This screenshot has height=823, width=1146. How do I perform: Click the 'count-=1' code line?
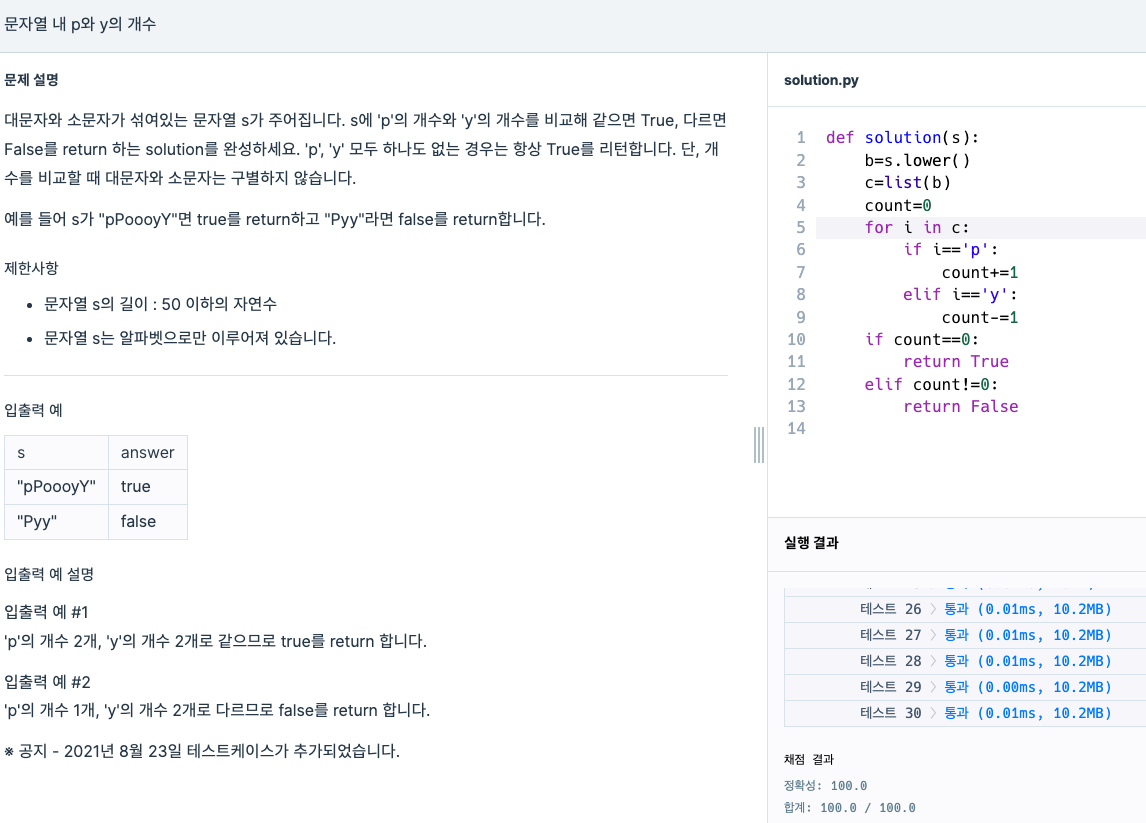(x=980, y=317)
